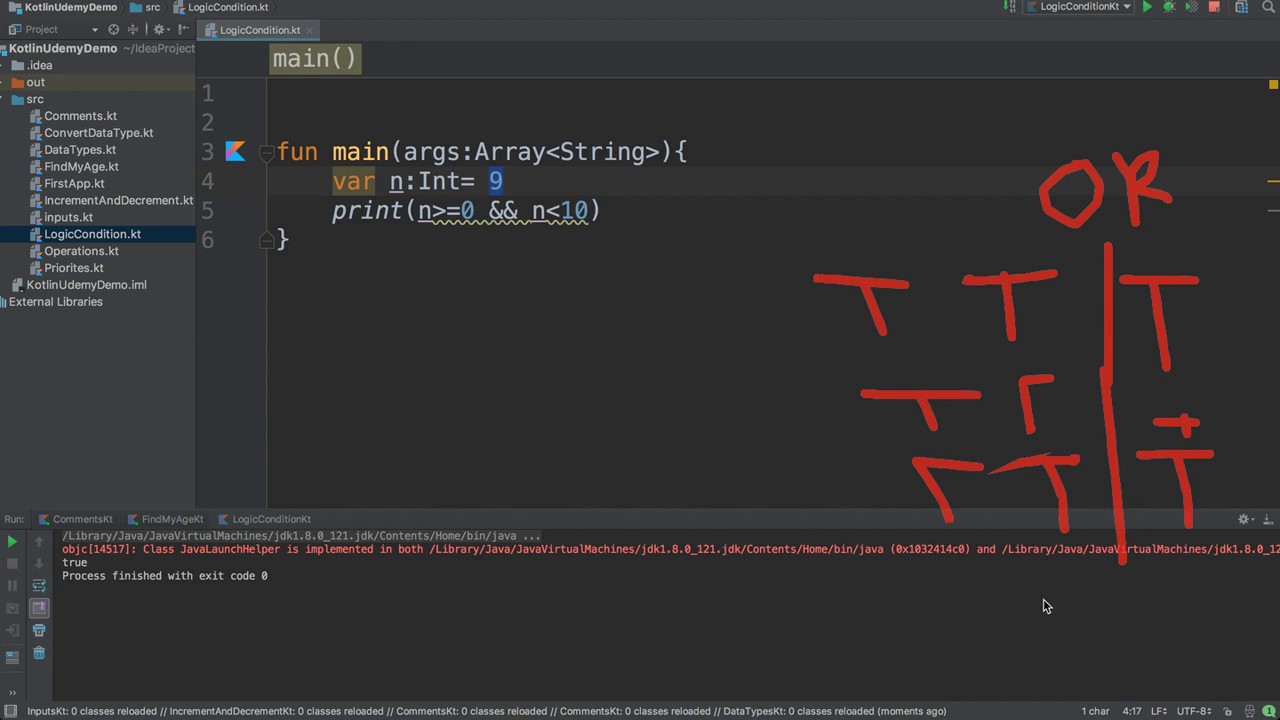1280x720 pixels.
Task: Open Comments.kt in the project tree
Action: [80, 116]
